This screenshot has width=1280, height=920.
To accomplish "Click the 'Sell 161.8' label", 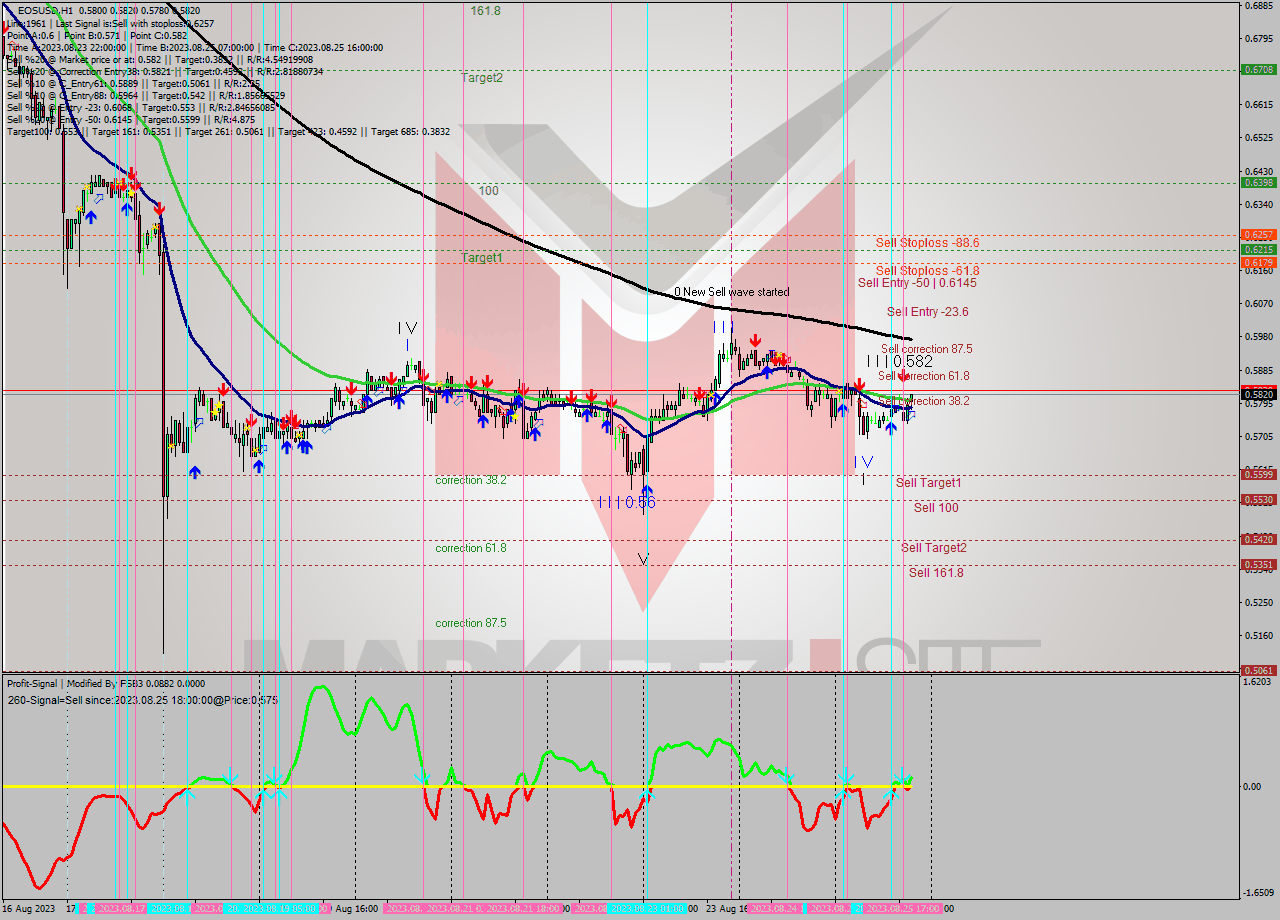I will 936,572.
